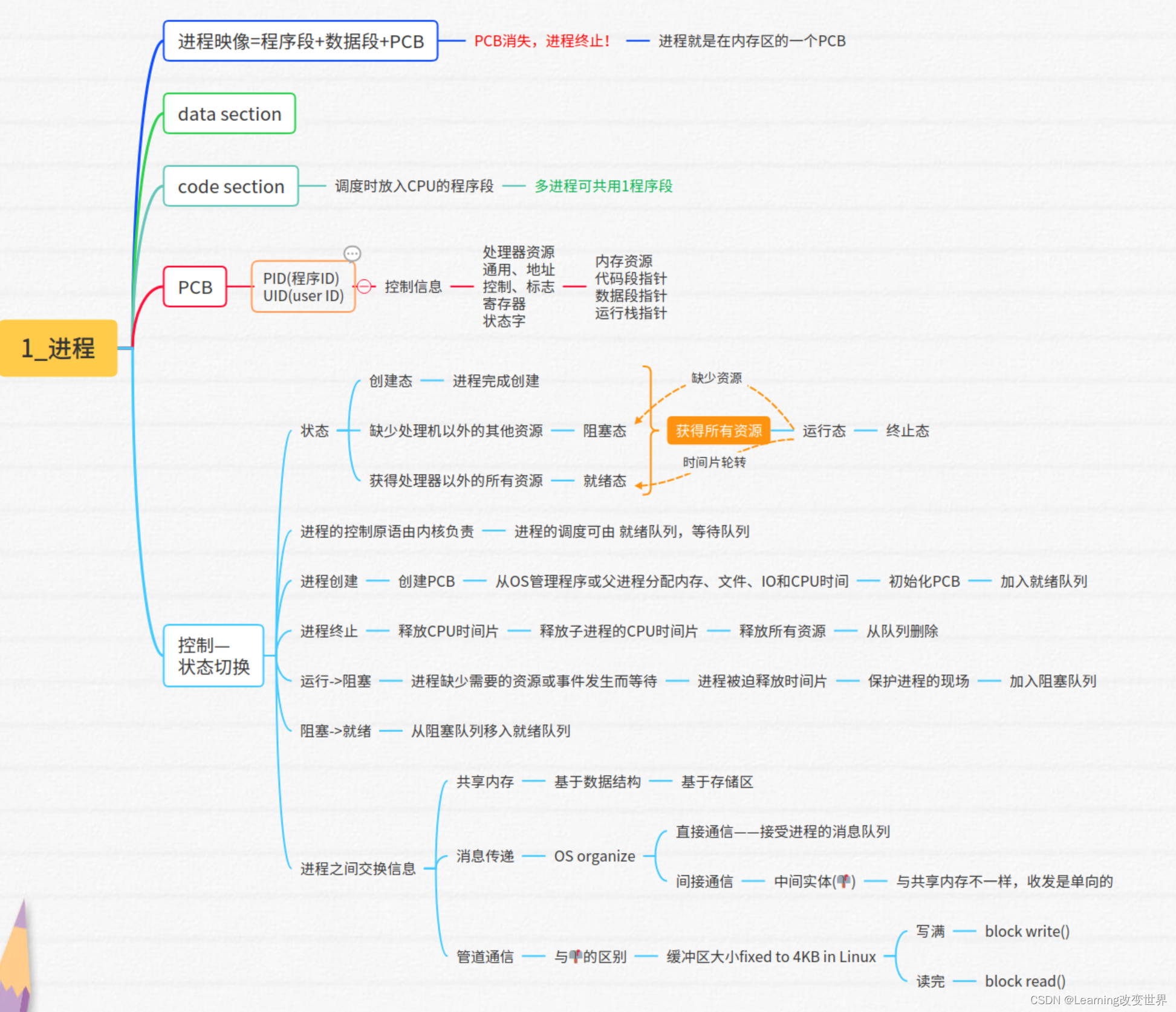Click 调度时放入CPU的程序段 text
The width and height of the screenshot is (1176, 1012).
click(x=414, y=186)
